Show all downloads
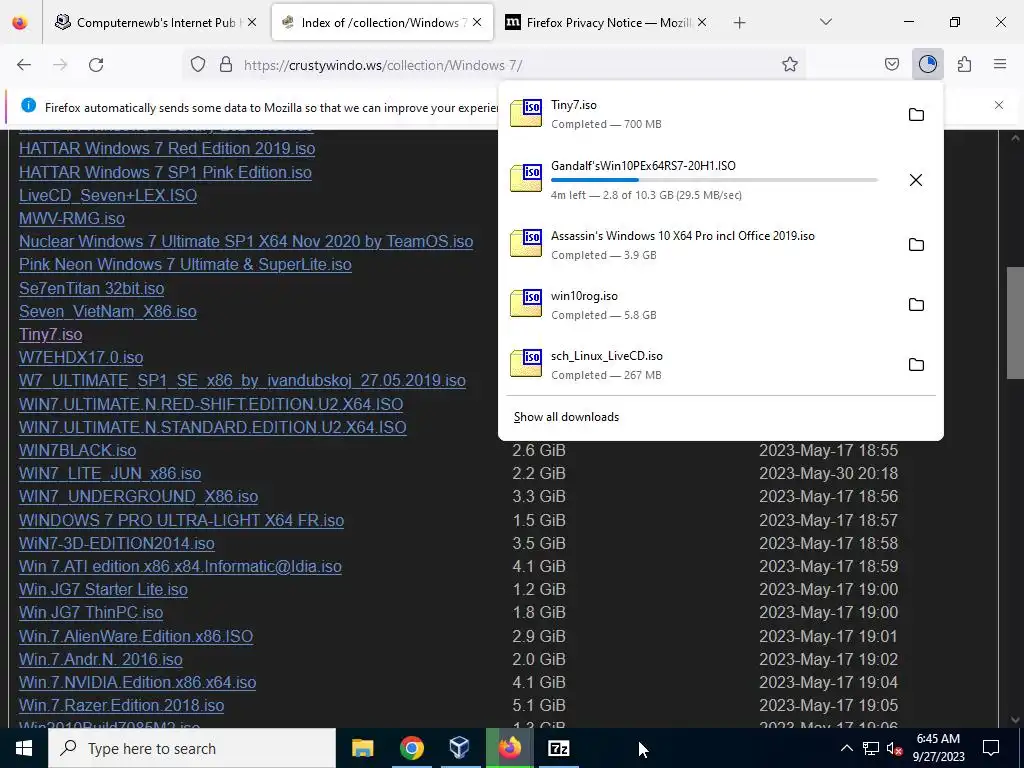1024x768 pixels. 566,417
